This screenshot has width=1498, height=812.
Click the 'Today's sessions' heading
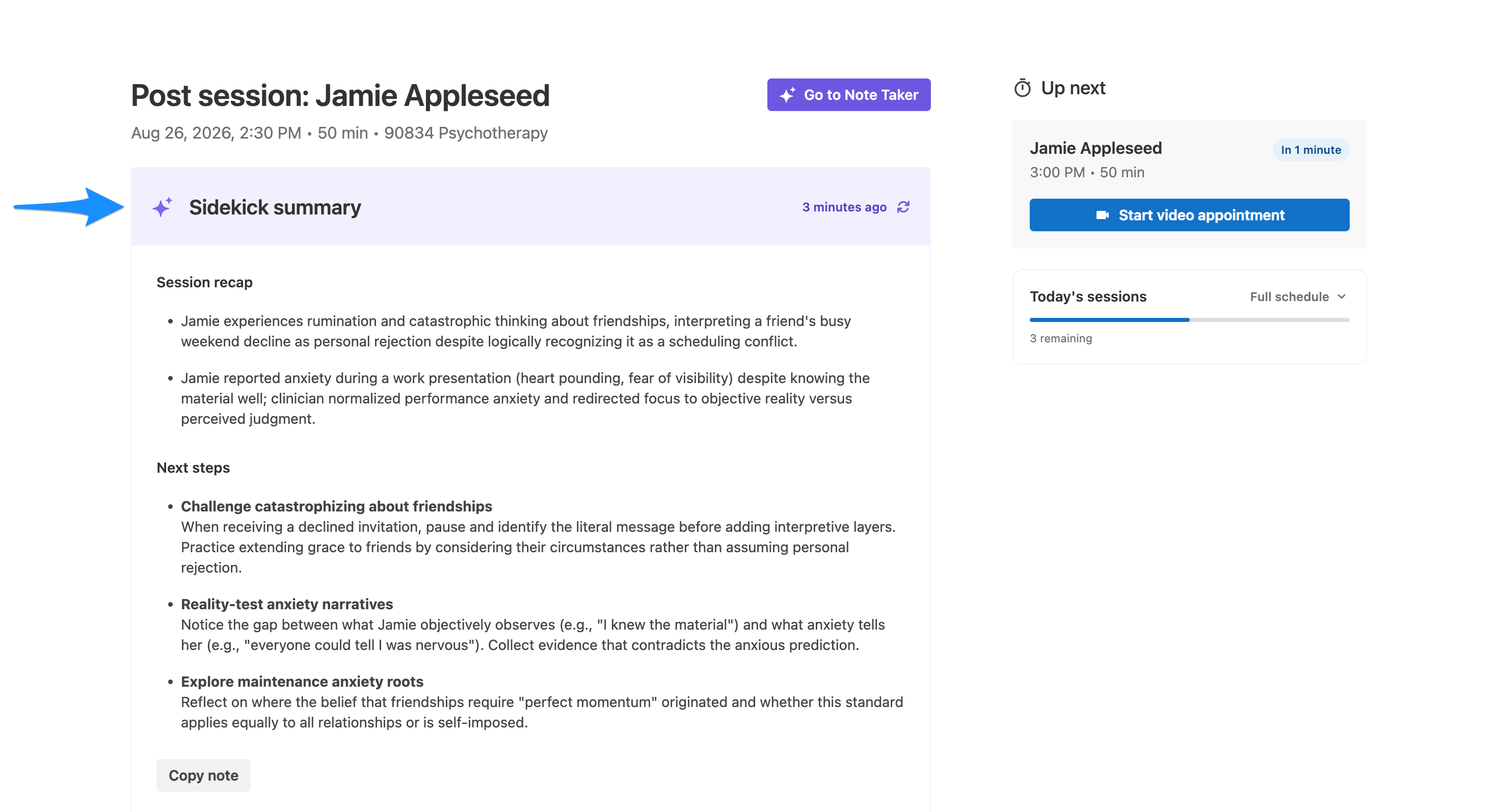point(1088,296)
